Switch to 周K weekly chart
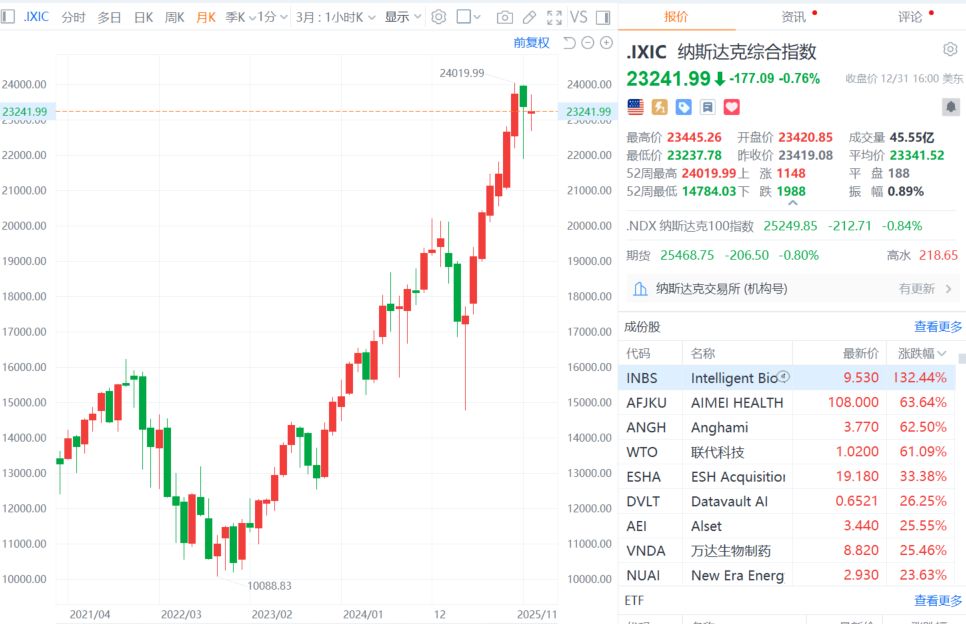 (x=174, y=17)
